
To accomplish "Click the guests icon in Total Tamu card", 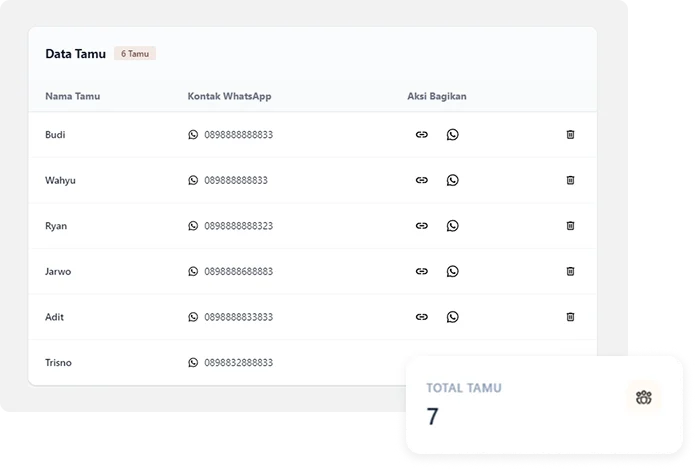I will [x=643, y=398].
